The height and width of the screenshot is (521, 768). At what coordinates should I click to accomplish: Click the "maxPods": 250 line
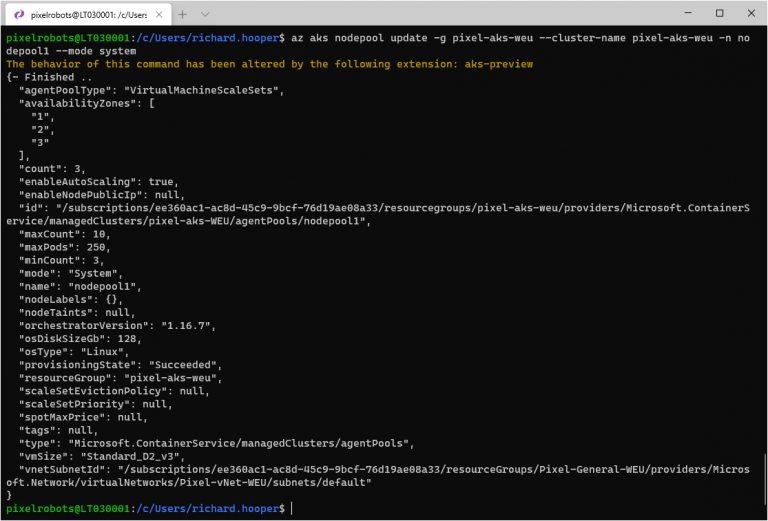[x=65, y=247]
